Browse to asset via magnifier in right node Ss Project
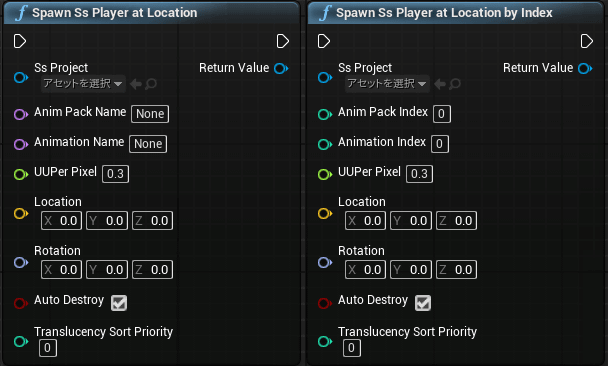This screenshot has width=608, height=366. point(455,84)
